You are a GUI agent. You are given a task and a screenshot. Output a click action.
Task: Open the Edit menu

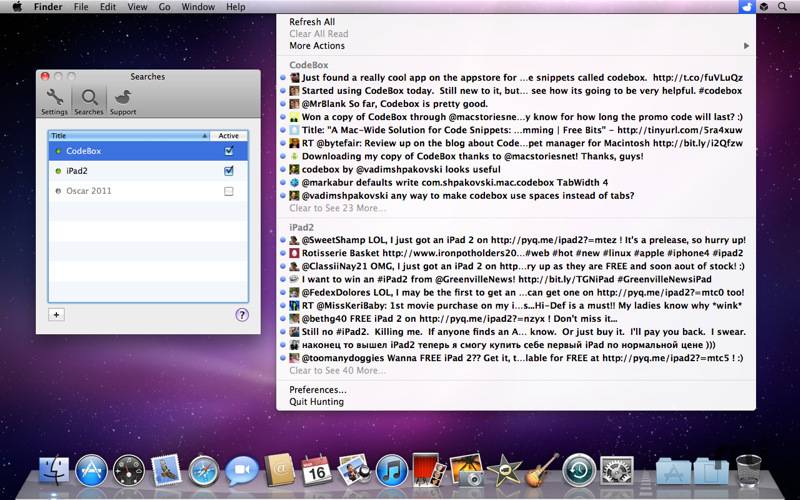click(x=108, y=7)
